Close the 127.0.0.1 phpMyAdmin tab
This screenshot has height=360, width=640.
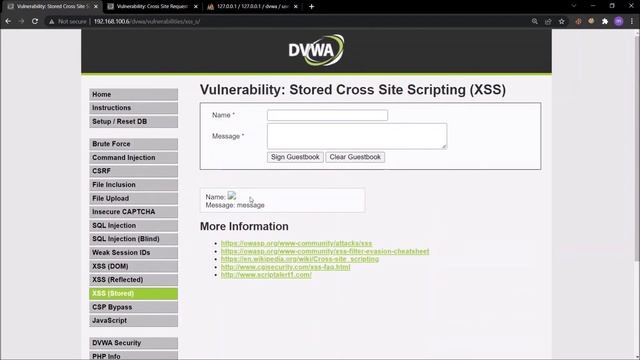[296, 7]
